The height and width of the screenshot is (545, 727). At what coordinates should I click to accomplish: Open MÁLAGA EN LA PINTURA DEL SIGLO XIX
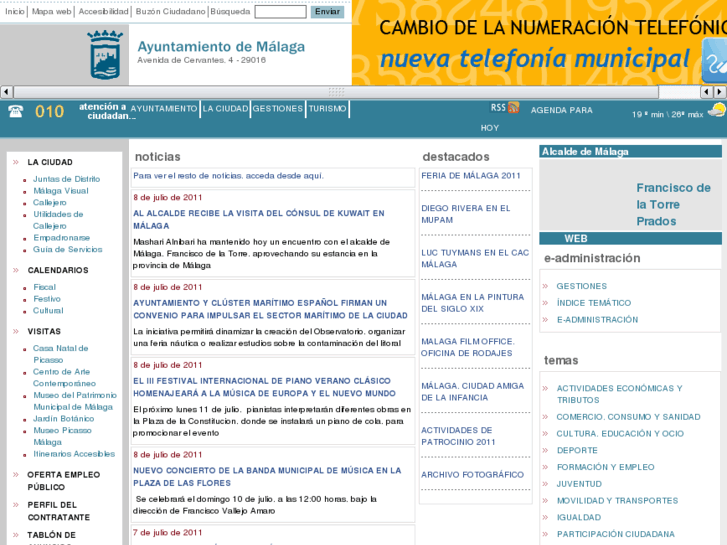click(472, 303)
